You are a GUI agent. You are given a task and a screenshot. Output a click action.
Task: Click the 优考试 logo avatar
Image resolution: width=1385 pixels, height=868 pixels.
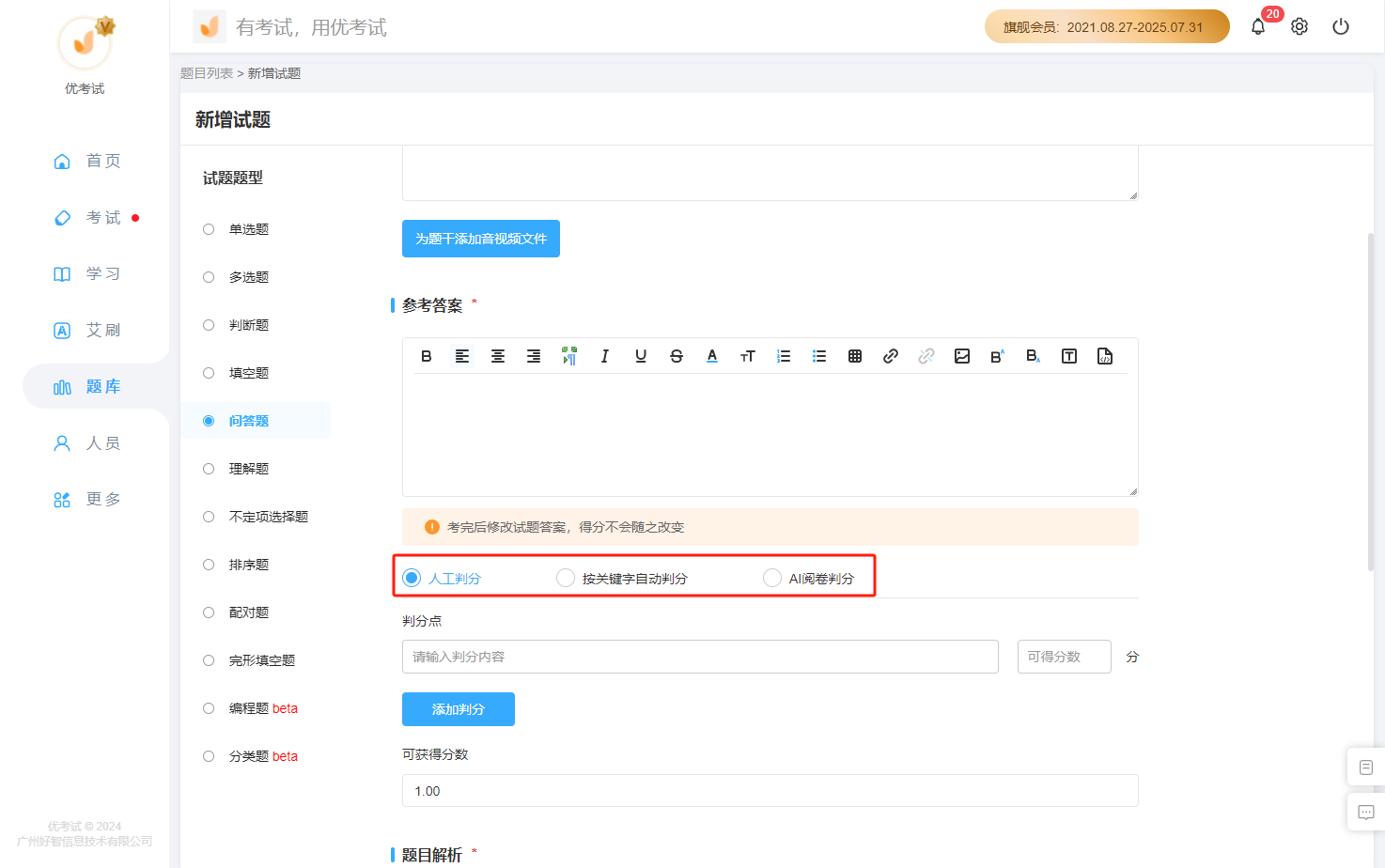coord(86,43)
